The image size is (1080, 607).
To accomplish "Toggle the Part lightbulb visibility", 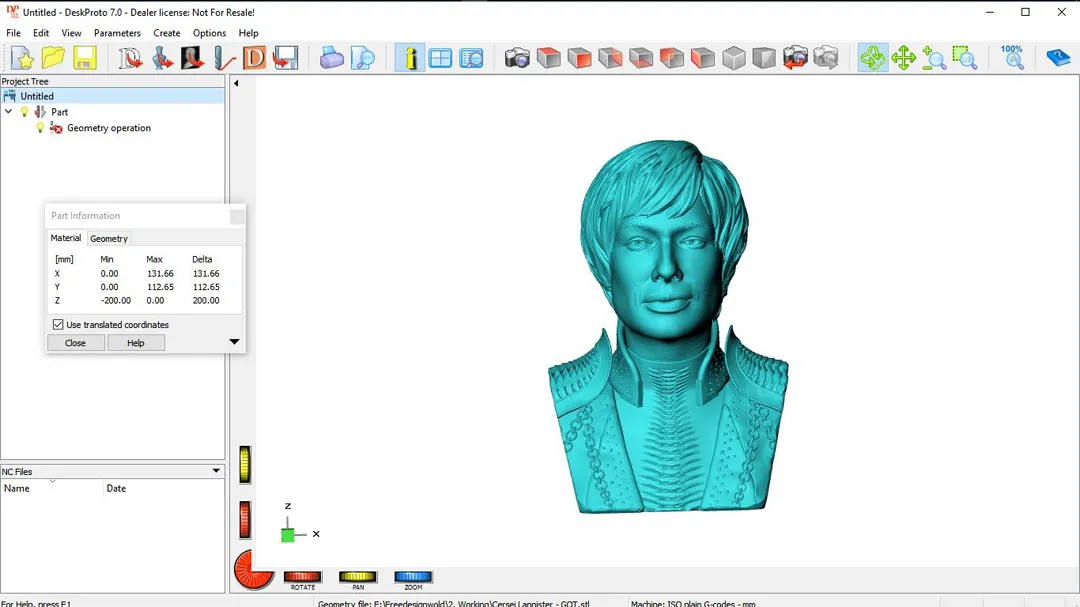I will [x=24, y=112].
